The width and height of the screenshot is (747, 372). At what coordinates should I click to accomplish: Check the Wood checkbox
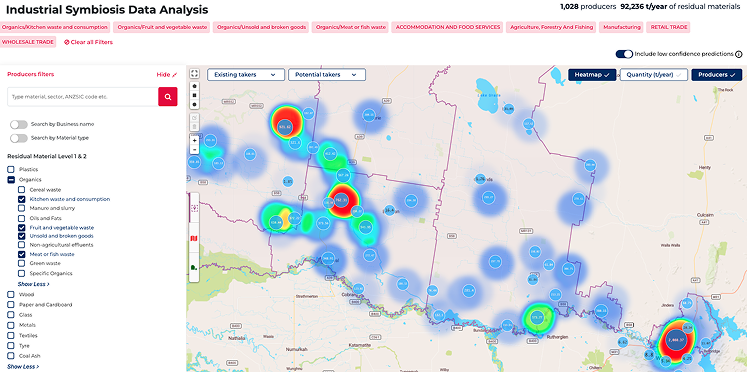[x=10, y=294]
